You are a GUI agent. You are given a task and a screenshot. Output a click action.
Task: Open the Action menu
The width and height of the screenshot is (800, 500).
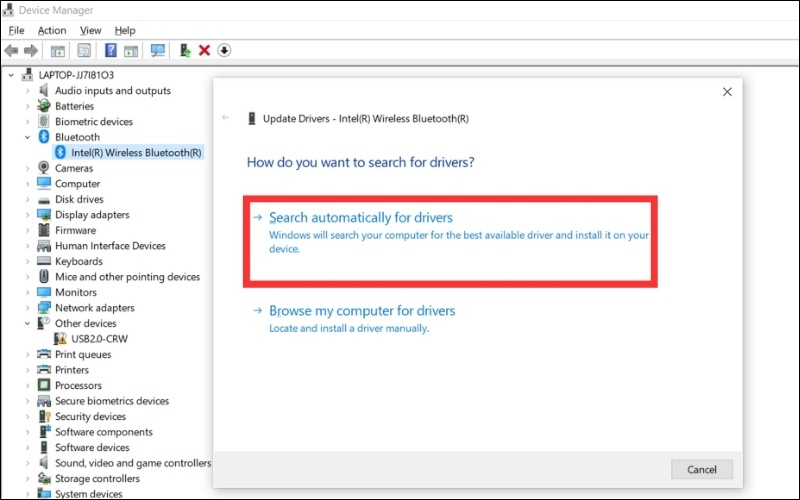(52, 30)
